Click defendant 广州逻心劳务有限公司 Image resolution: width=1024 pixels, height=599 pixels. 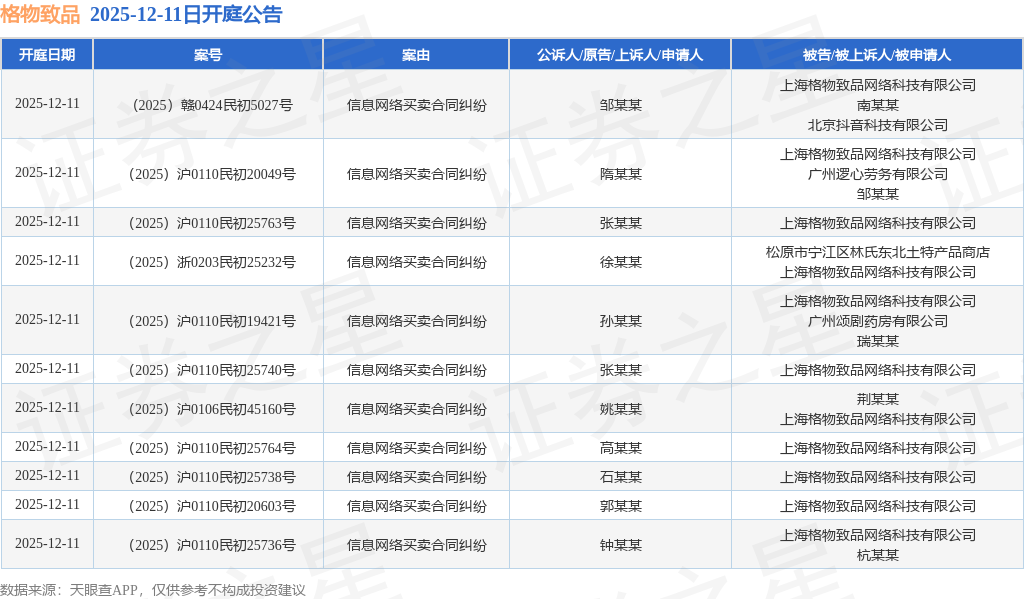point(878,174)
